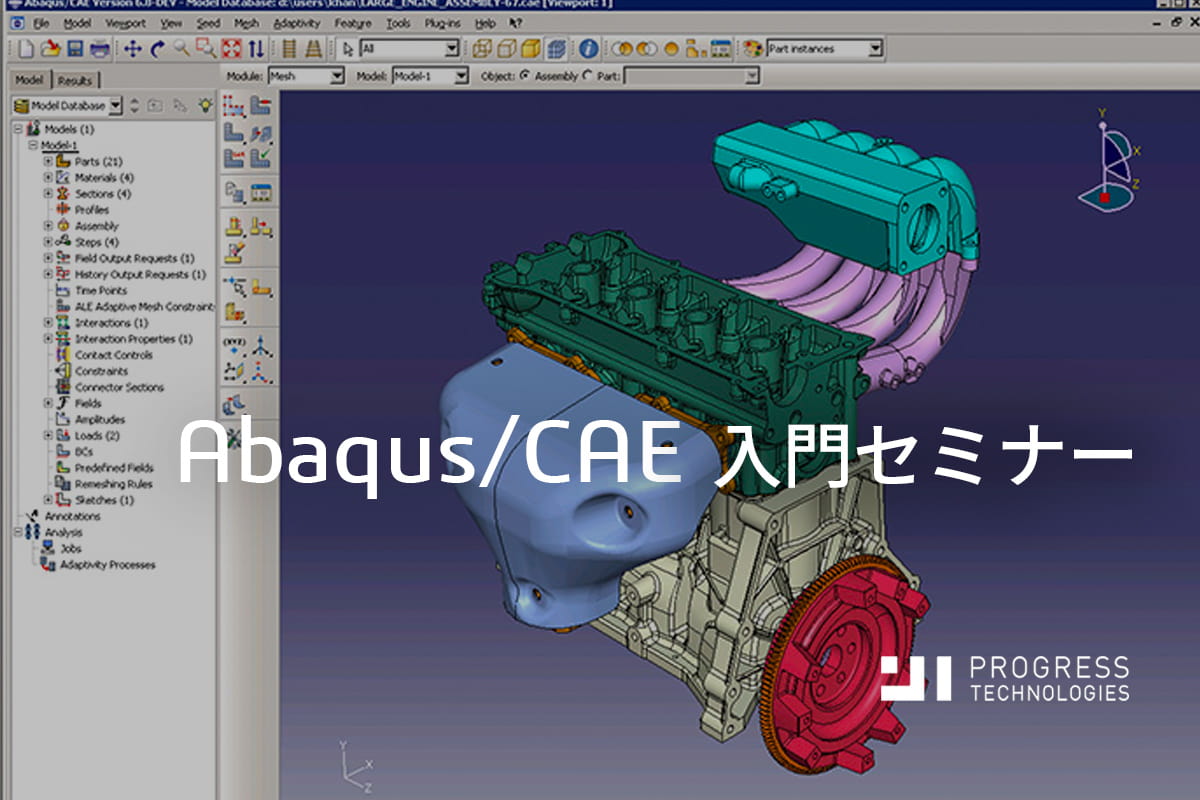
Task: Click the Print toolbar icon
Action: (99, 48)
